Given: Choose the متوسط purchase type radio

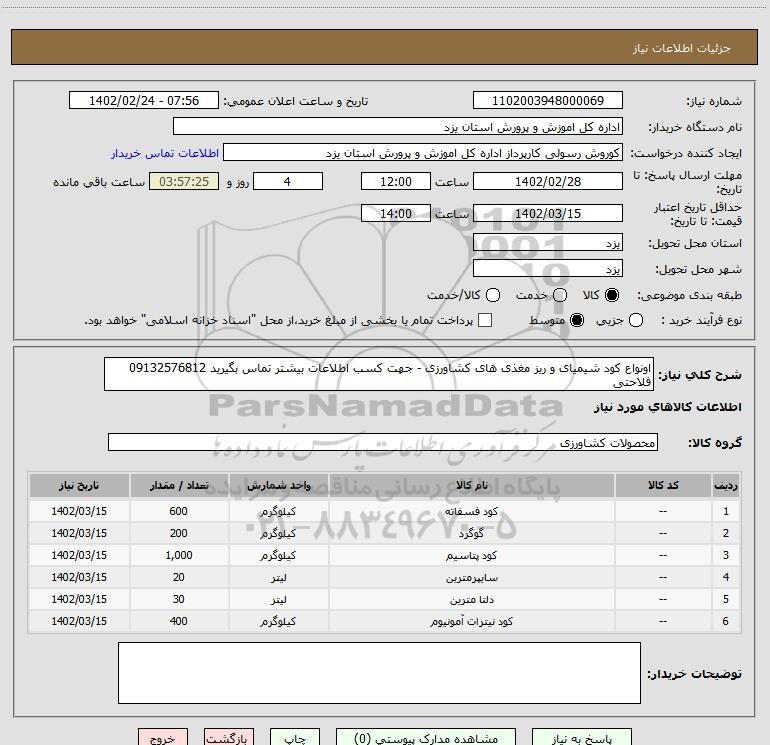Looking at the screenshot, I should coord(577,320).
